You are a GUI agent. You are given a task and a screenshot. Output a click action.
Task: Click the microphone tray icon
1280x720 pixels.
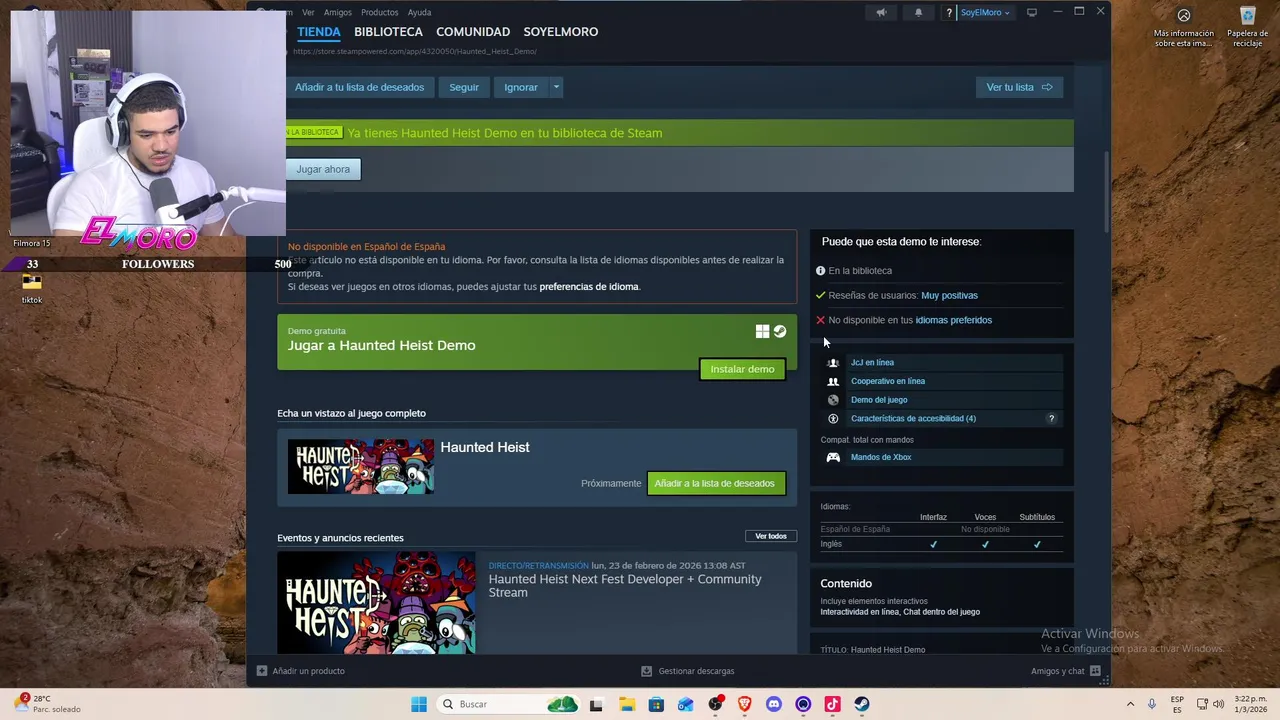pos(1152,704)
